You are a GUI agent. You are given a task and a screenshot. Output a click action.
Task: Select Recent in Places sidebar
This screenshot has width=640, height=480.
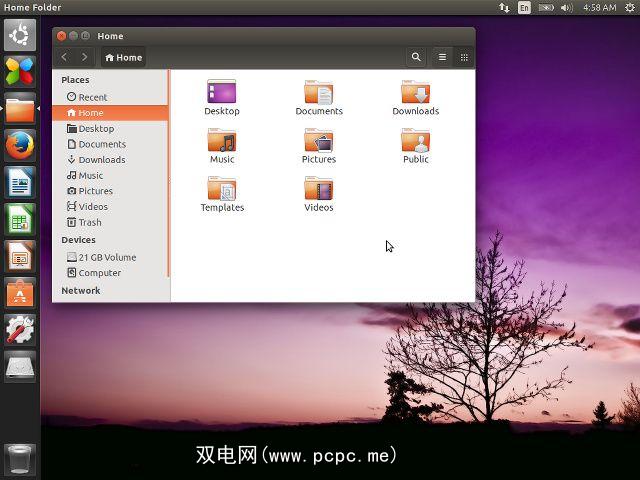click(92, 97)
